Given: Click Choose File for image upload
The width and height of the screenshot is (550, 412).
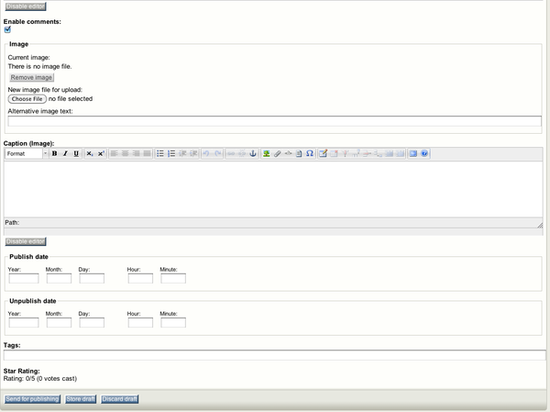Looking at the screenshot, I should click(x=27, y=99).
